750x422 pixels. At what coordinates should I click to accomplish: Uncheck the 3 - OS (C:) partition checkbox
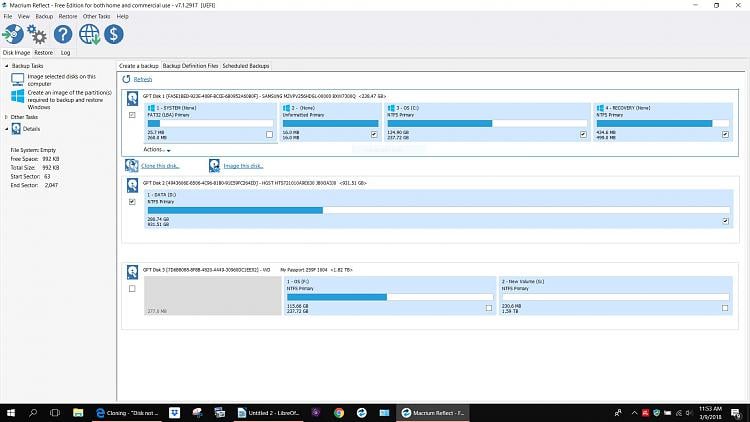click(583, 134)
